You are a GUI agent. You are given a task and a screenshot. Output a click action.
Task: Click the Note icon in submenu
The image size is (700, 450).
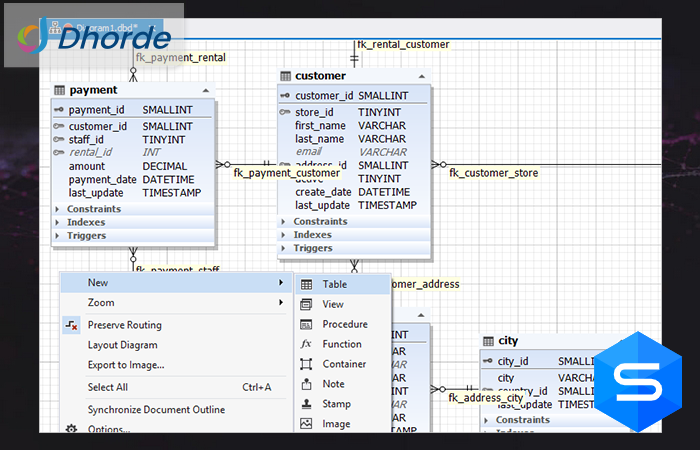tap(306, 384)
